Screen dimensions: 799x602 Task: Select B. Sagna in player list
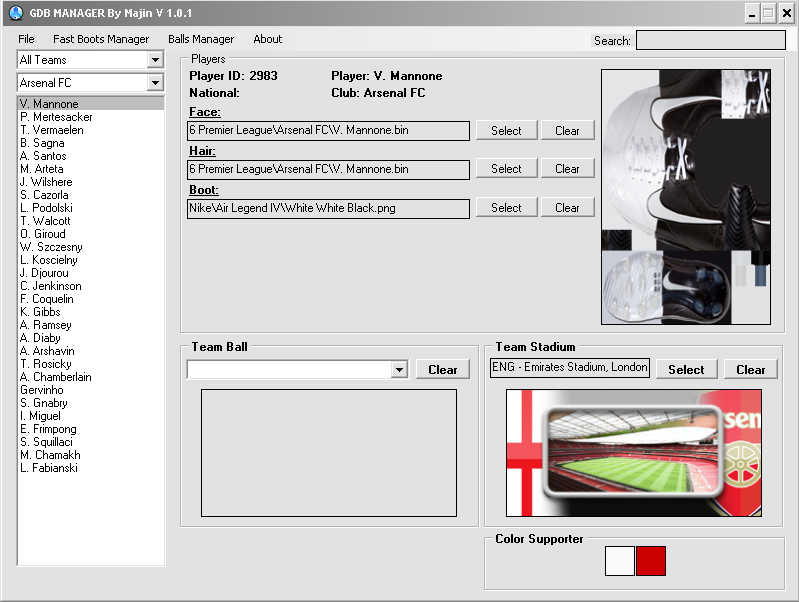[91, 143]
